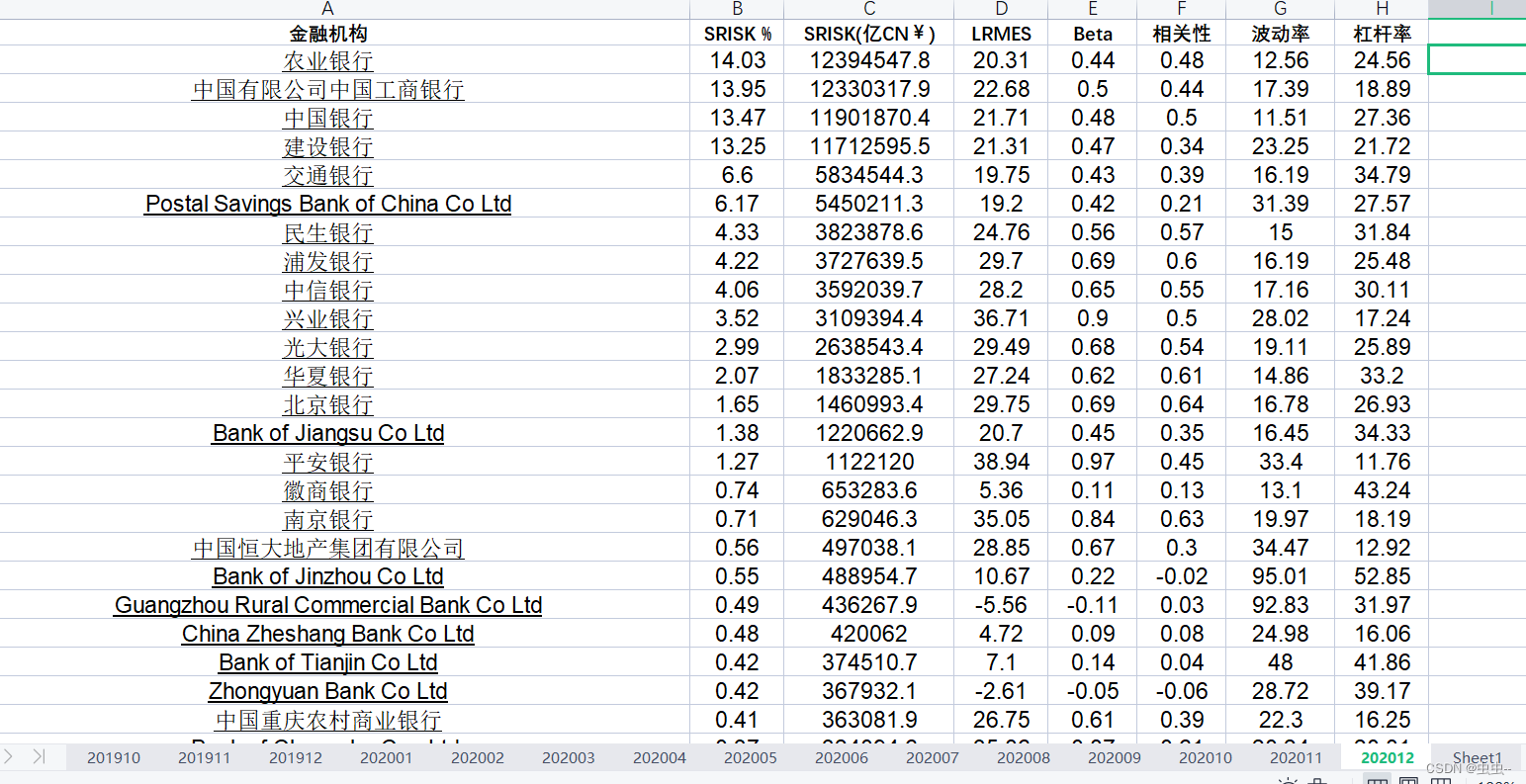This screenshot has width=1526, height=784.
Task: Switch to the 201910 sheet tab
Action: [114, 758]
